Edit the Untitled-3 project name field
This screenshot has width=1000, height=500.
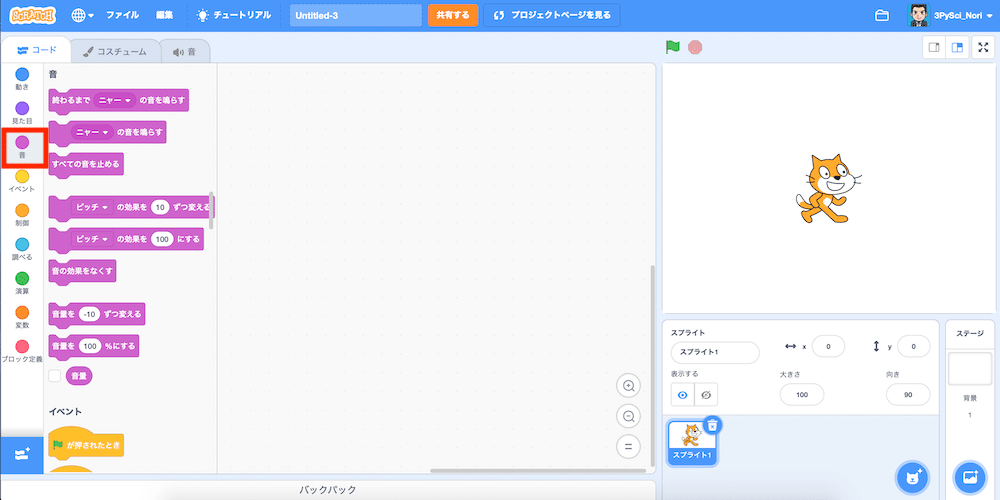(356, 15)
